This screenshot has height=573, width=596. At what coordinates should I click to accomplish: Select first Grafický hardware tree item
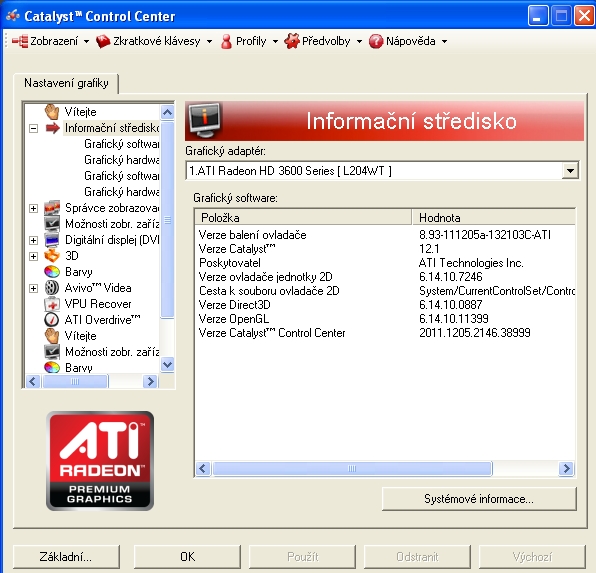click(122, 160)
